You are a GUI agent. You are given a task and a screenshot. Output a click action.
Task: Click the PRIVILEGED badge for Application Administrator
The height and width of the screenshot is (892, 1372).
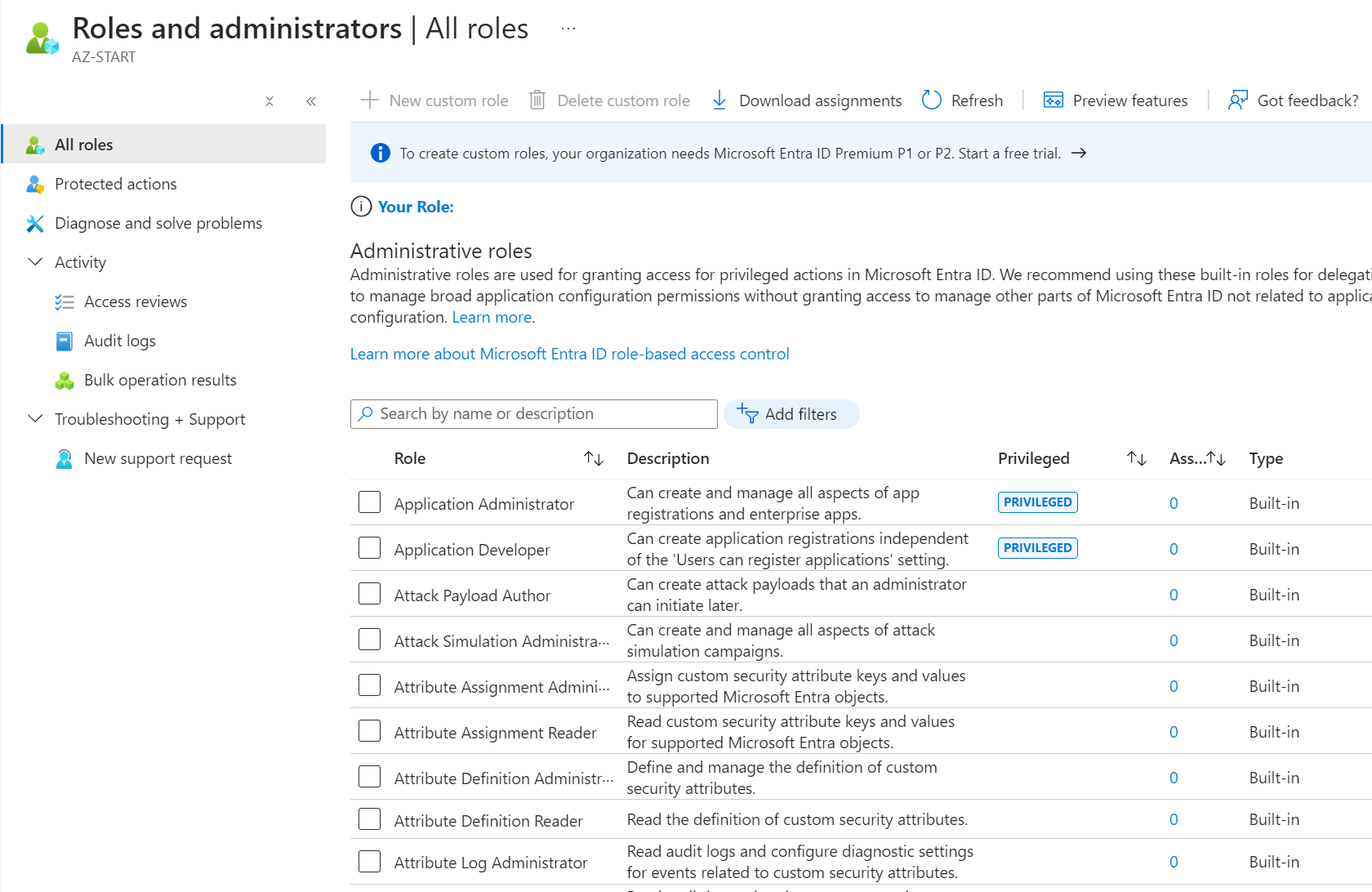click(x=1037, y=502)
